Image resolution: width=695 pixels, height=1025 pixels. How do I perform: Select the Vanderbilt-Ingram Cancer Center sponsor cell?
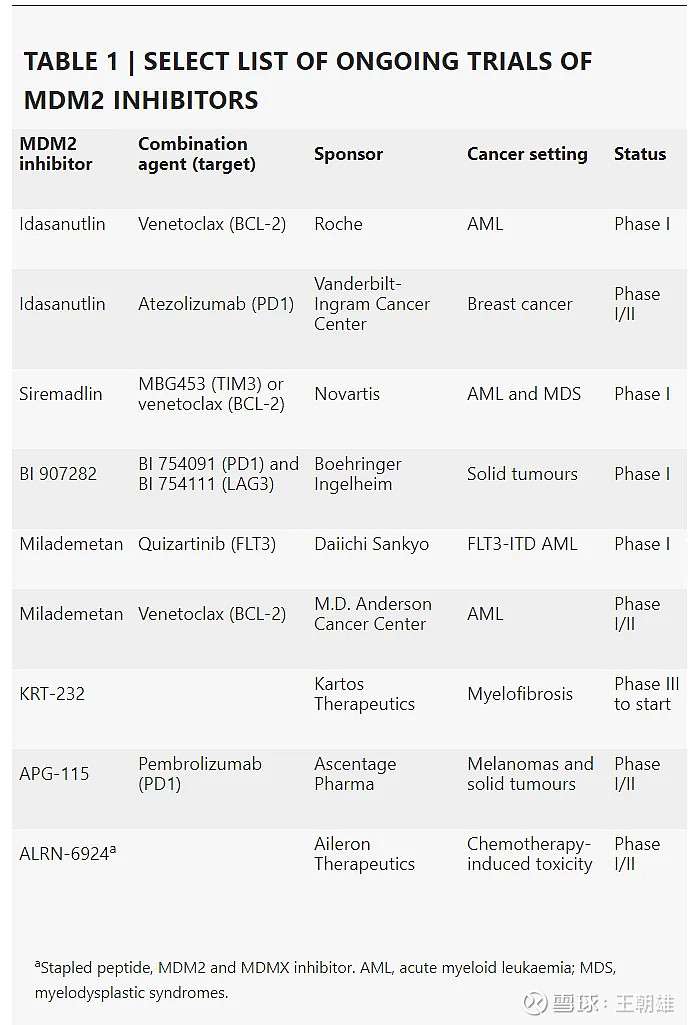point(372,304)
